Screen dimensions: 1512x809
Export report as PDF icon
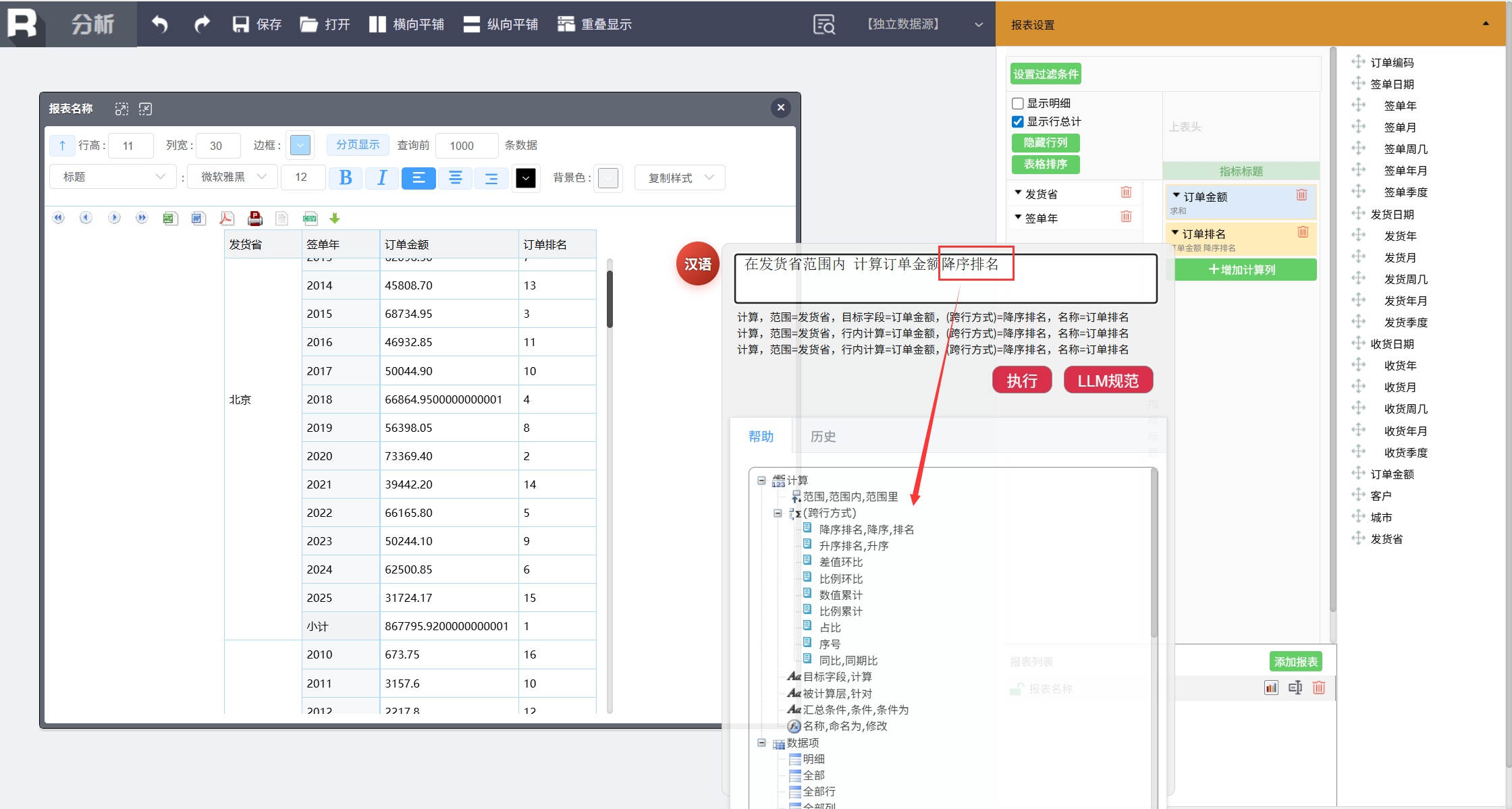click(x=227, y=218)
